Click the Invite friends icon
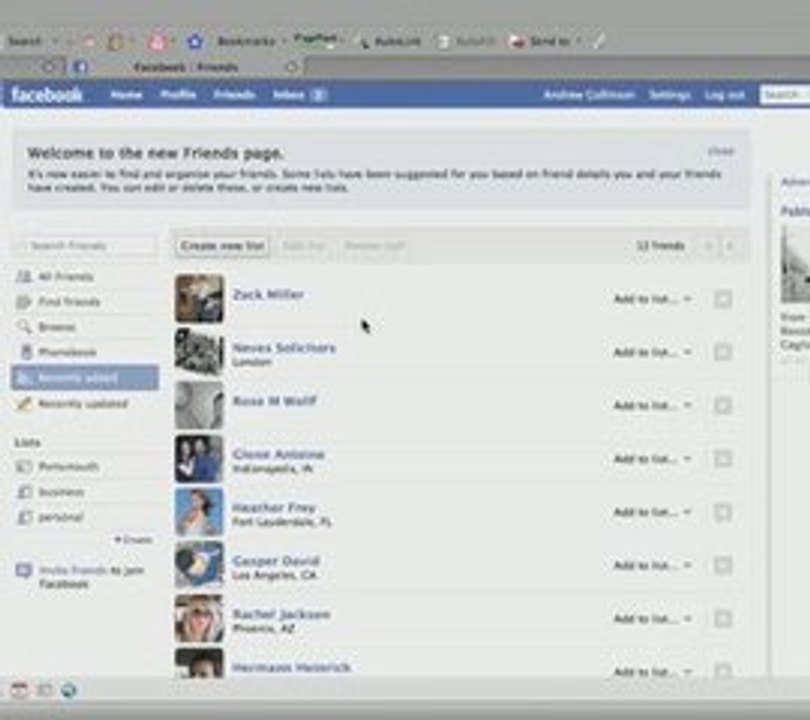810x720 pixels. [x=24, y=571]
